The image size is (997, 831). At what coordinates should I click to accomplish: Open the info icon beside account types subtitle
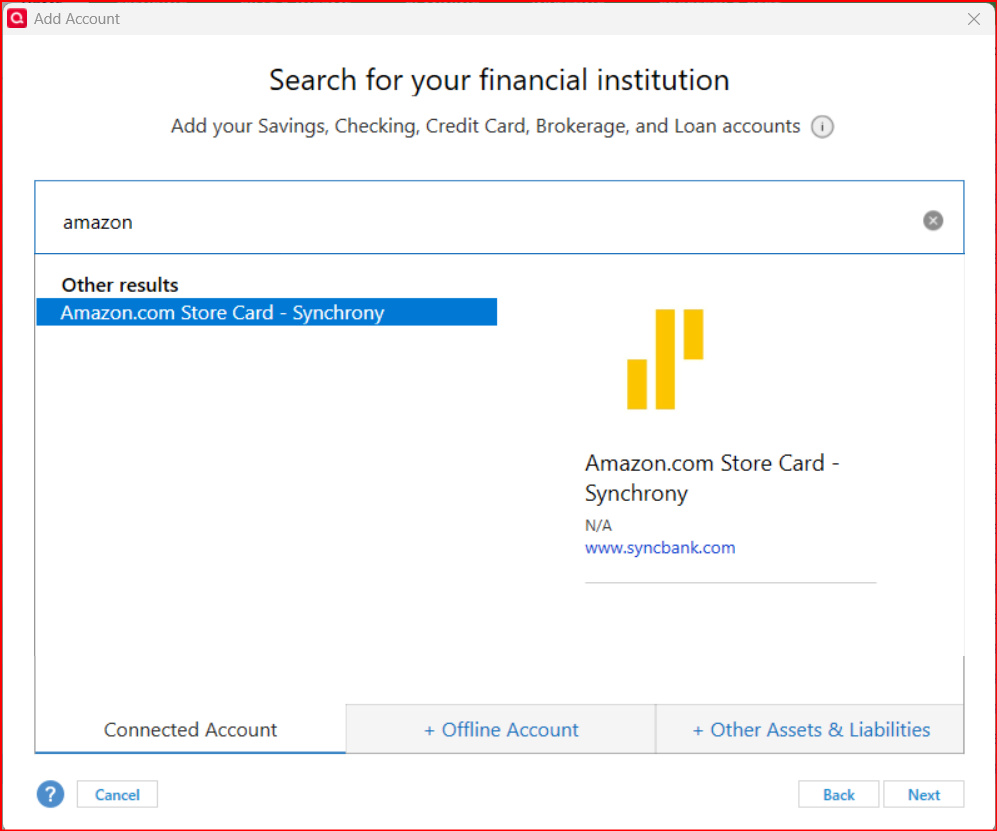tap(822, 127)
